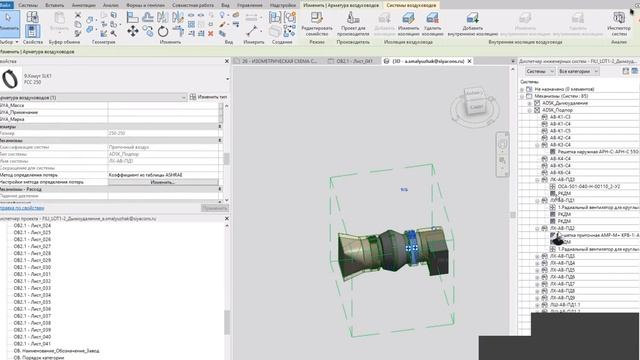Image resolution: width=640 pixels, height=360 pixels.
Task: Collapse the ADSK_Подпор tree node
Action: [530, 110]
